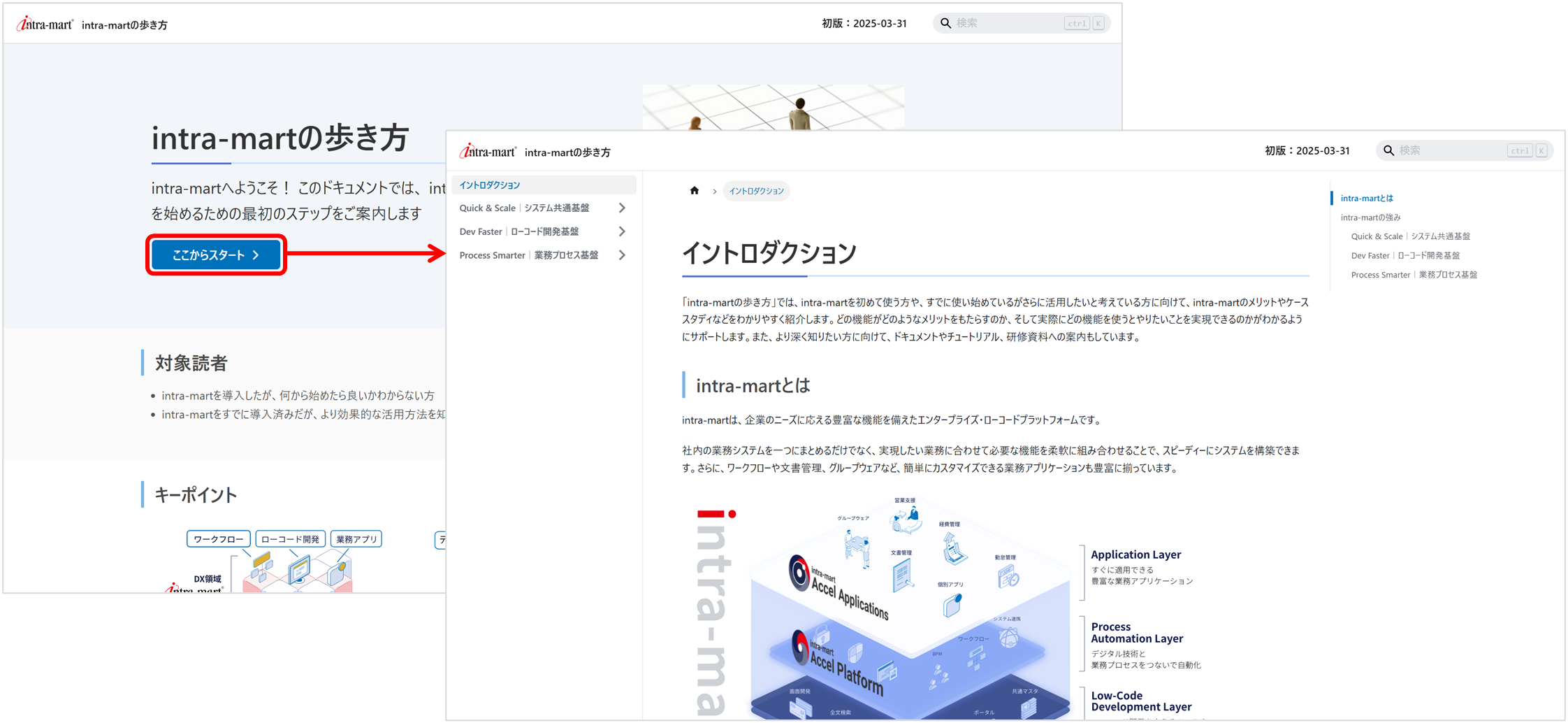Viewport: 1568px width, 723px height.
Task: Click intra-martの歩き方 title in back header
Action: click(x=124, y=24)
